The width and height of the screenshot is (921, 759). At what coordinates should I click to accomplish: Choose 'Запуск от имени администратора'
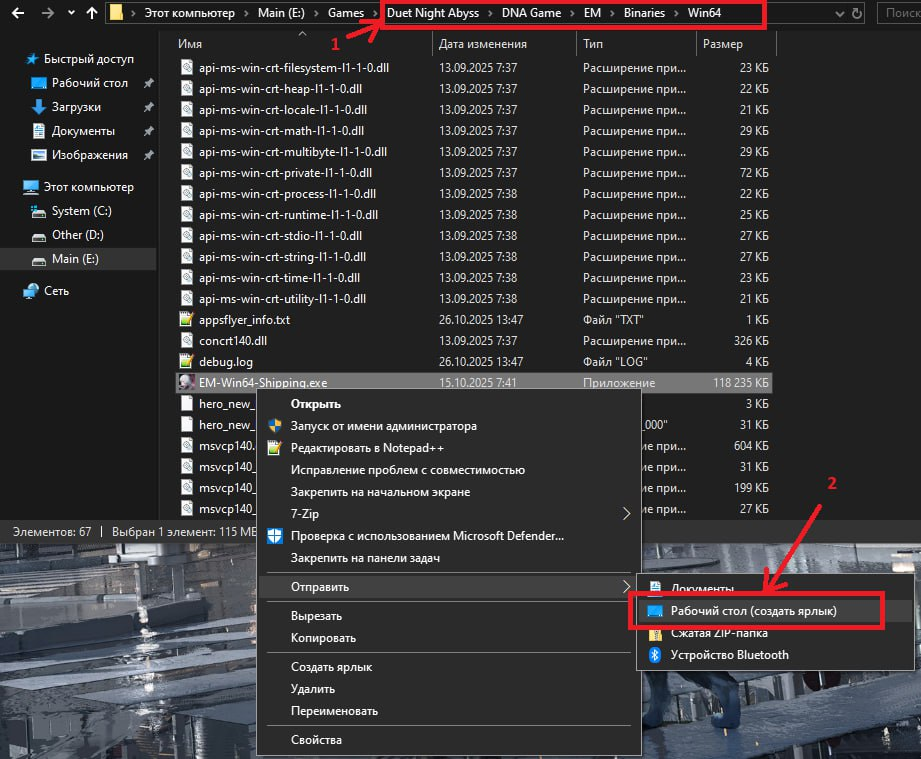tap(449, 426)
